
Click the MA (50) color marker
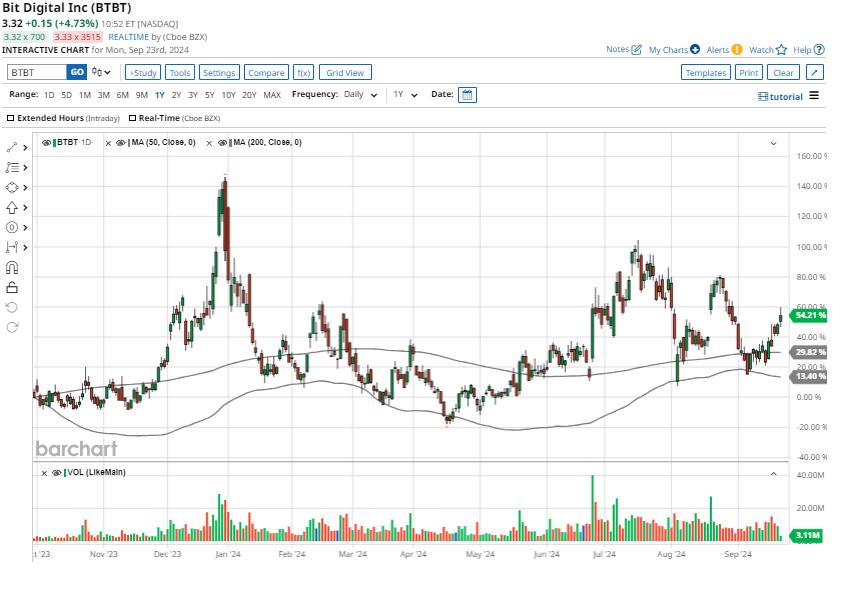click(x=129, y=143)
